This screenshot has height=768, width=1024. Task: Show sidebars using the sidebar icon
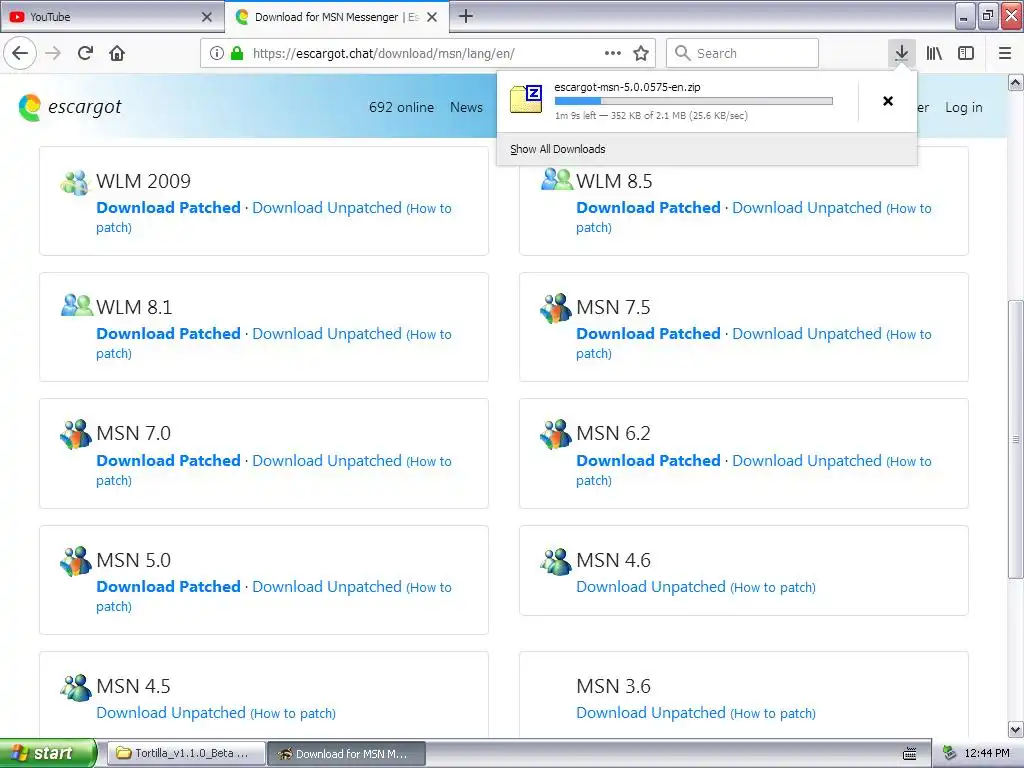(x=966, y=53)
